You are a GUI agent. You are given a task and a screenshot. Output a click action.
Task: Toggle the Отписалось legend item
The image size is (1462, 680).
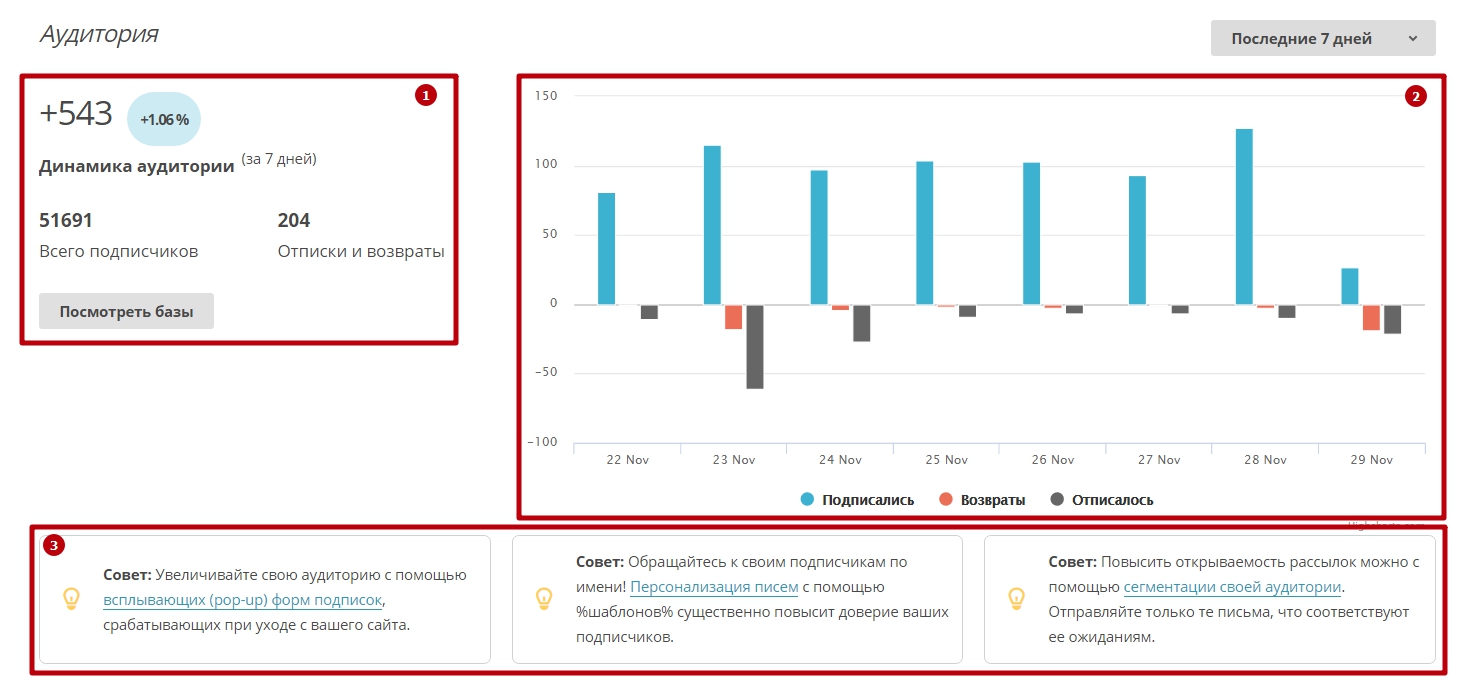(x=1112, y=500)
